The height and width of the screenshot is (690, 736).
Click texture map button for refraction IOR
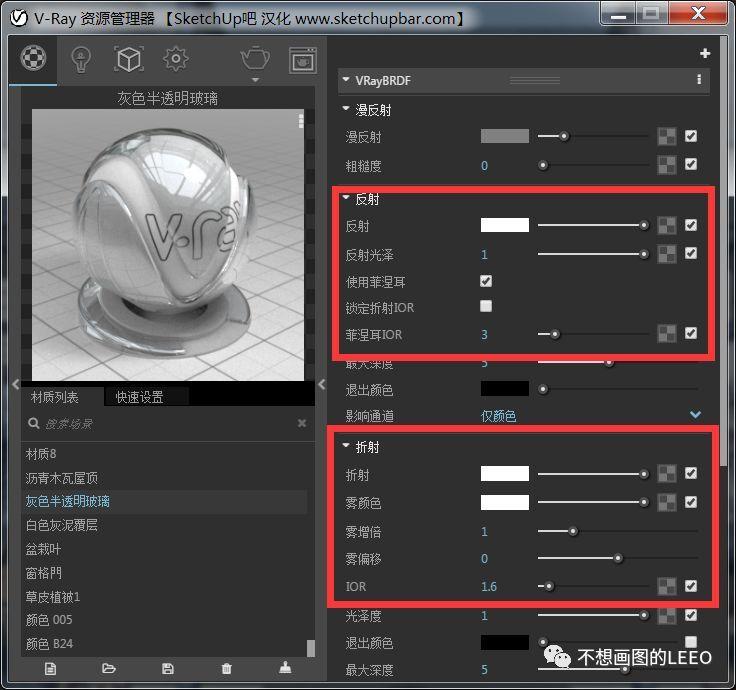tap(667, 586)
